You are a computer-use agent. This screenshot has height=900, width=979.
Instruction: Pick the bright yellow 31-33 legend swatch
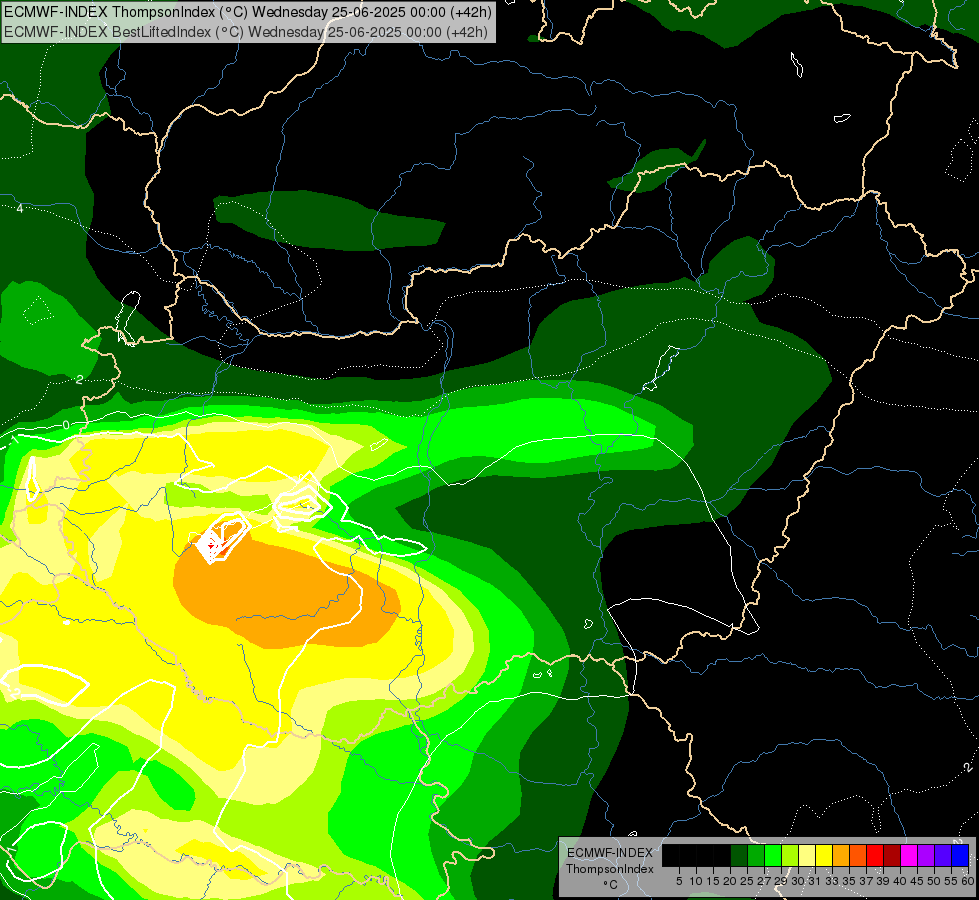point(824,855)
